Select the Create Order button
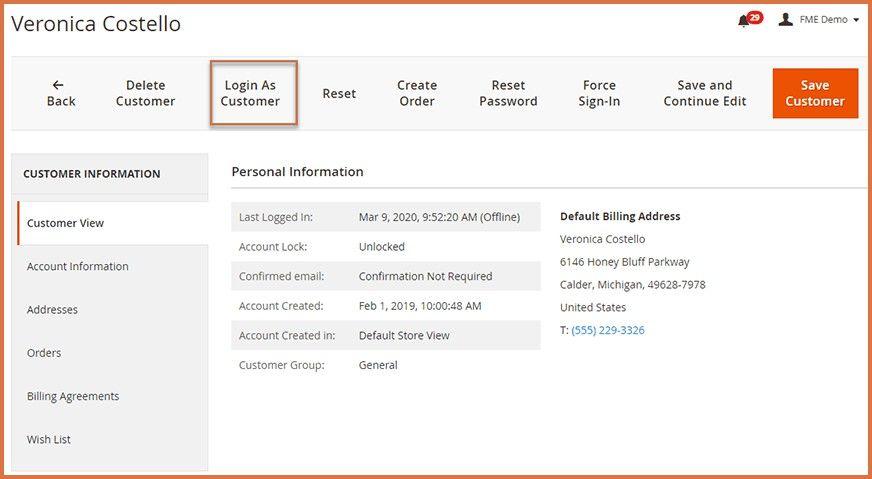This screenshot has height=479, width=872. pos(417,93)
